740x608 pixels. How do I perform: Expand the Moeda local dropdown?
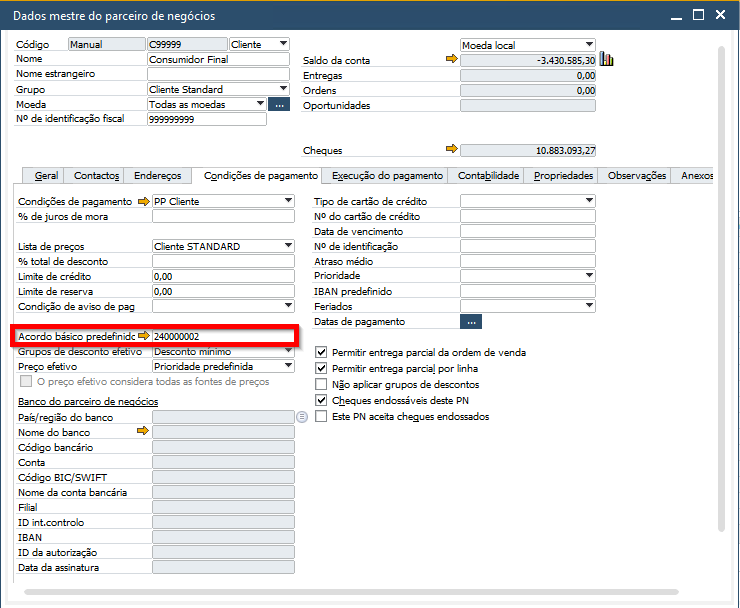pyautogui.click(x=589, y=45)
